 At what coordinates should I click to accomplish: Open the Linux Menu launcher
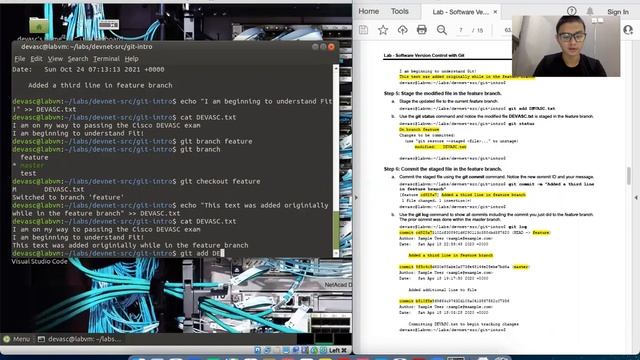pyautogui.click(x=17, y=339)
